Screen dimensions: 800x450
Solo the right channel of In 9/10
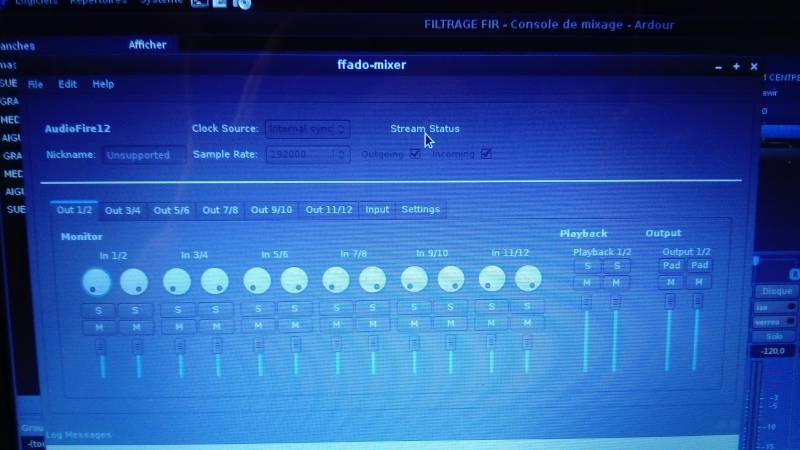point(451,307)
